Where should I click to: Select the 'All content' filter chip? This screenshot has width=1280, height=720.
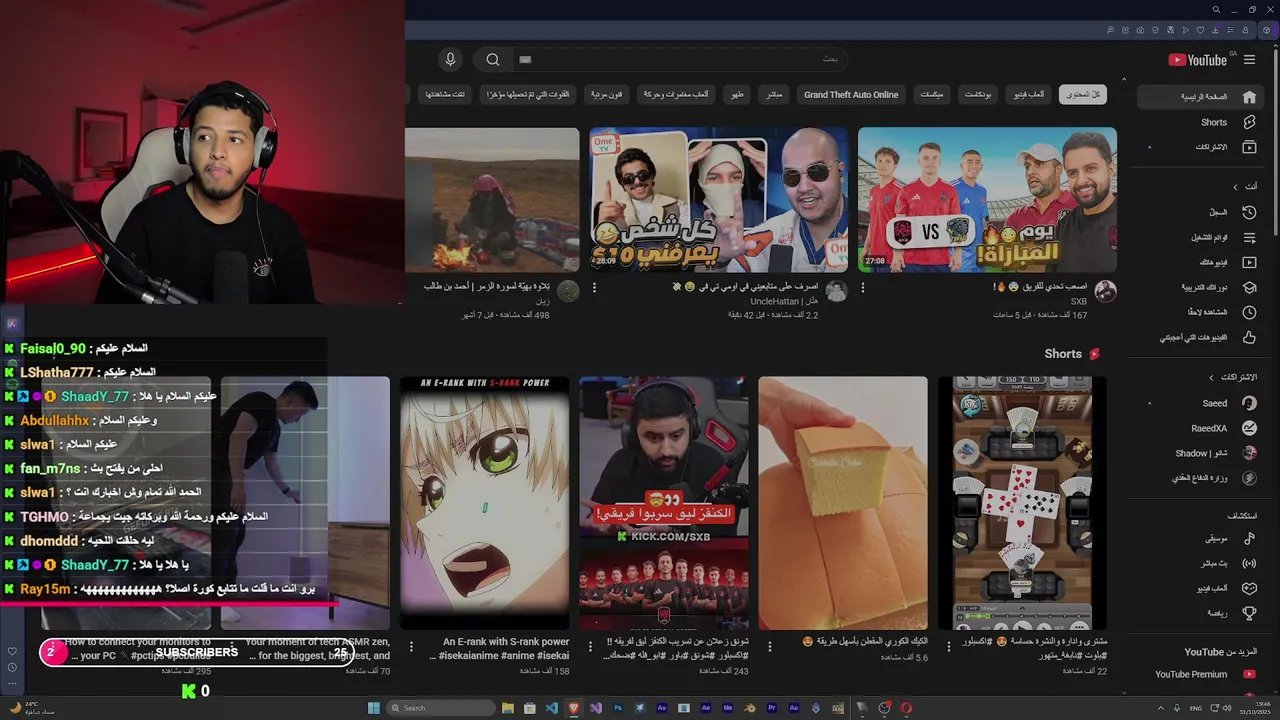[x=1082, y=95]
